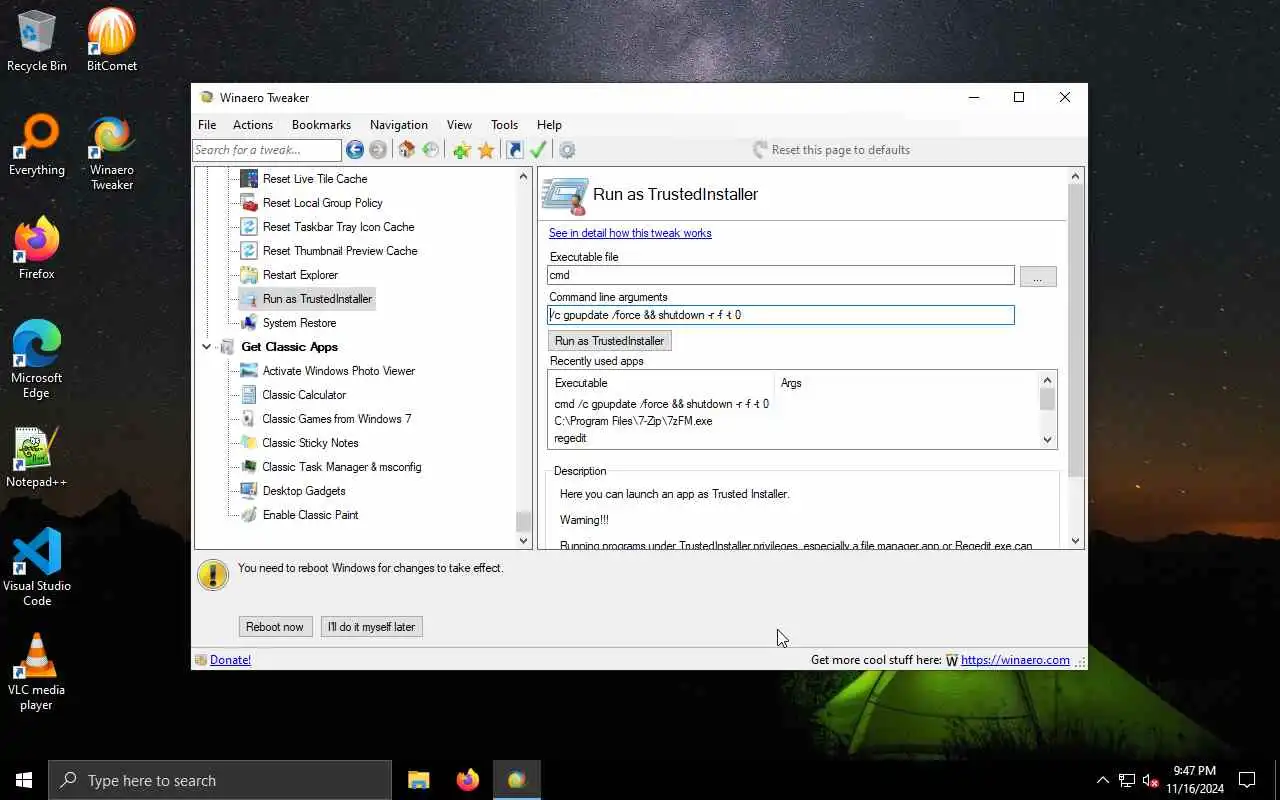
Task: Click the history clock toolbar icon
Action: point(431,150)
